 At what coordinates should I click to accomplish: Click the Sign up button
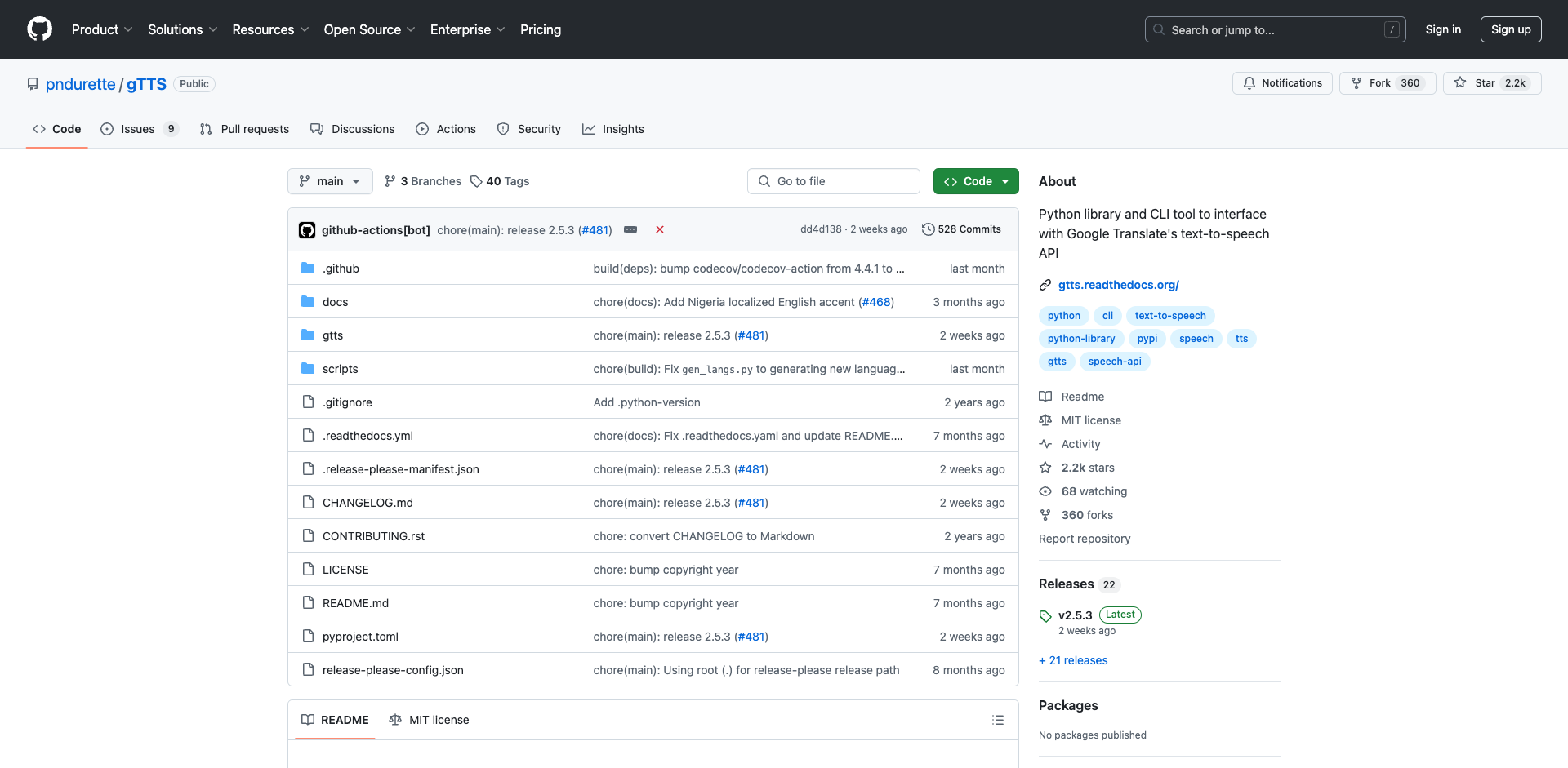click(1511, 29)
